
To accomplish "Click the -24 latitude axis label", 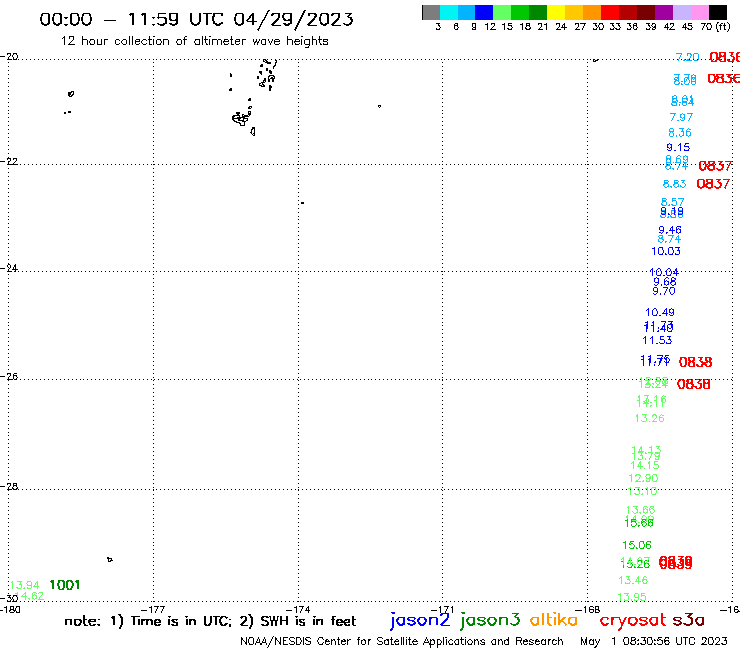I will point(9,268).
